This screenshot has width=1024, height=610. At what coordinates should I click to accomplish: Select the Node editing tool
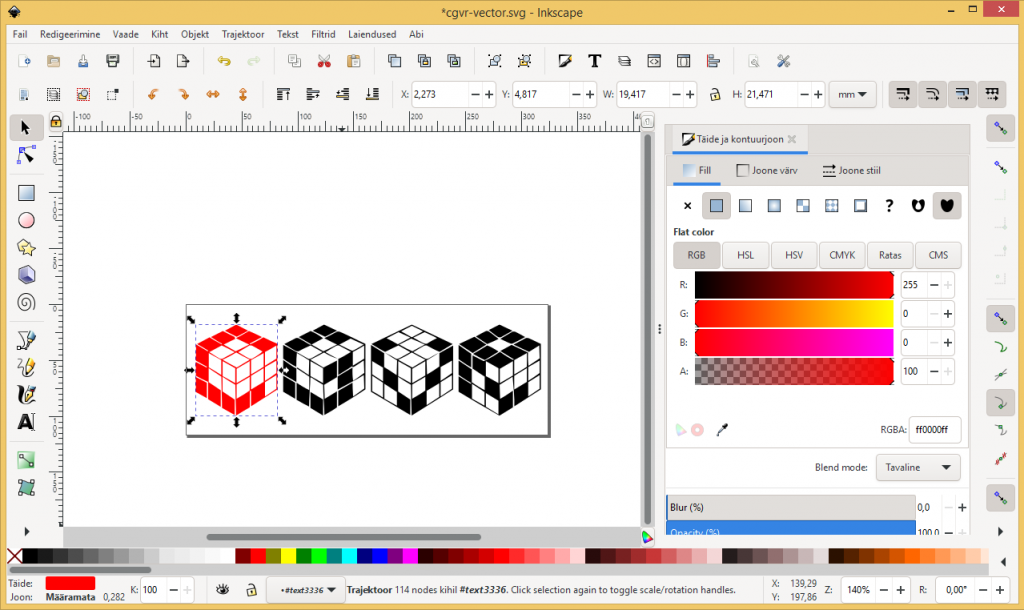[25, 156]
